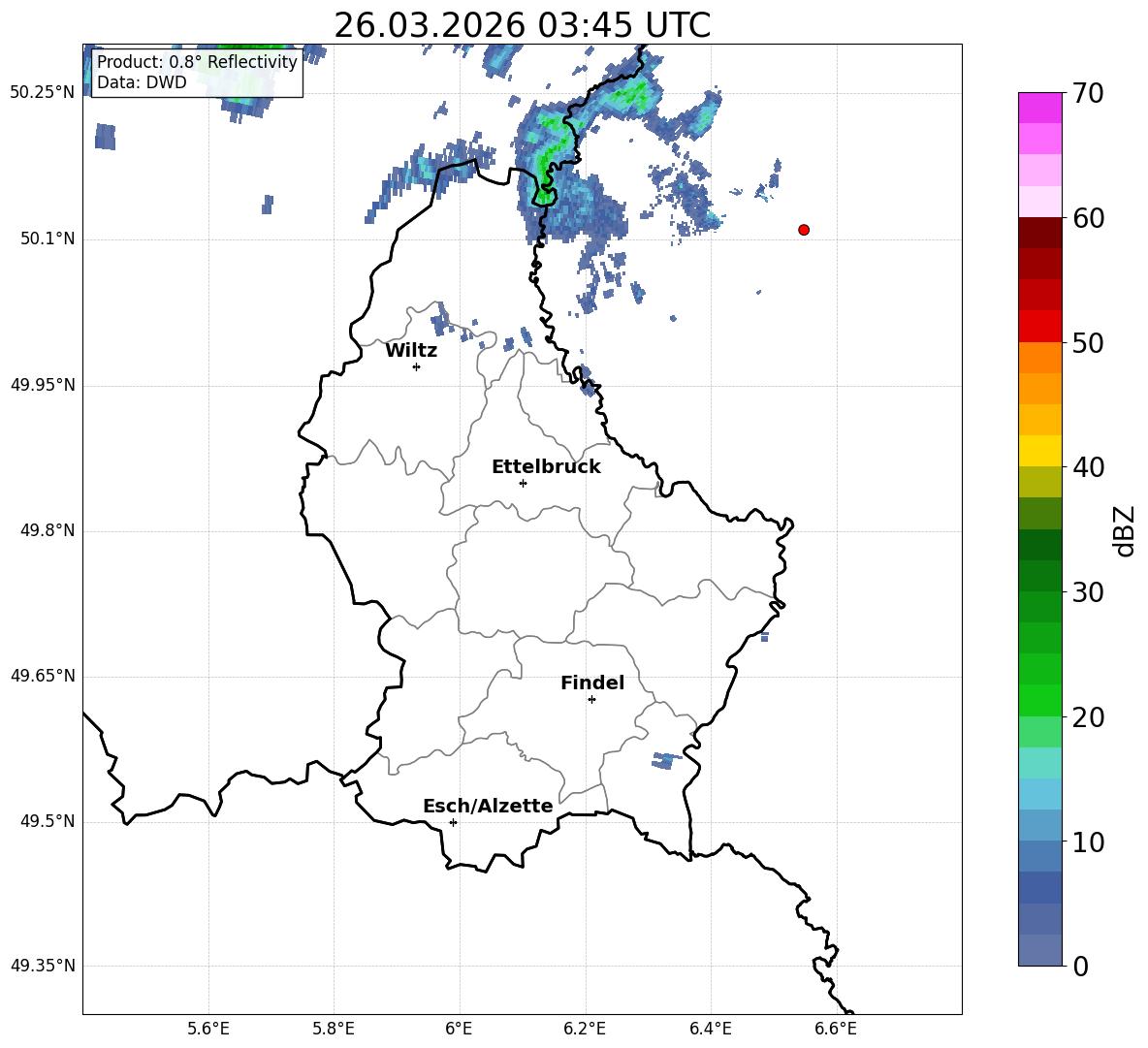
Task: Click the 5.6°E longitude label
Action: point(208,1029)
